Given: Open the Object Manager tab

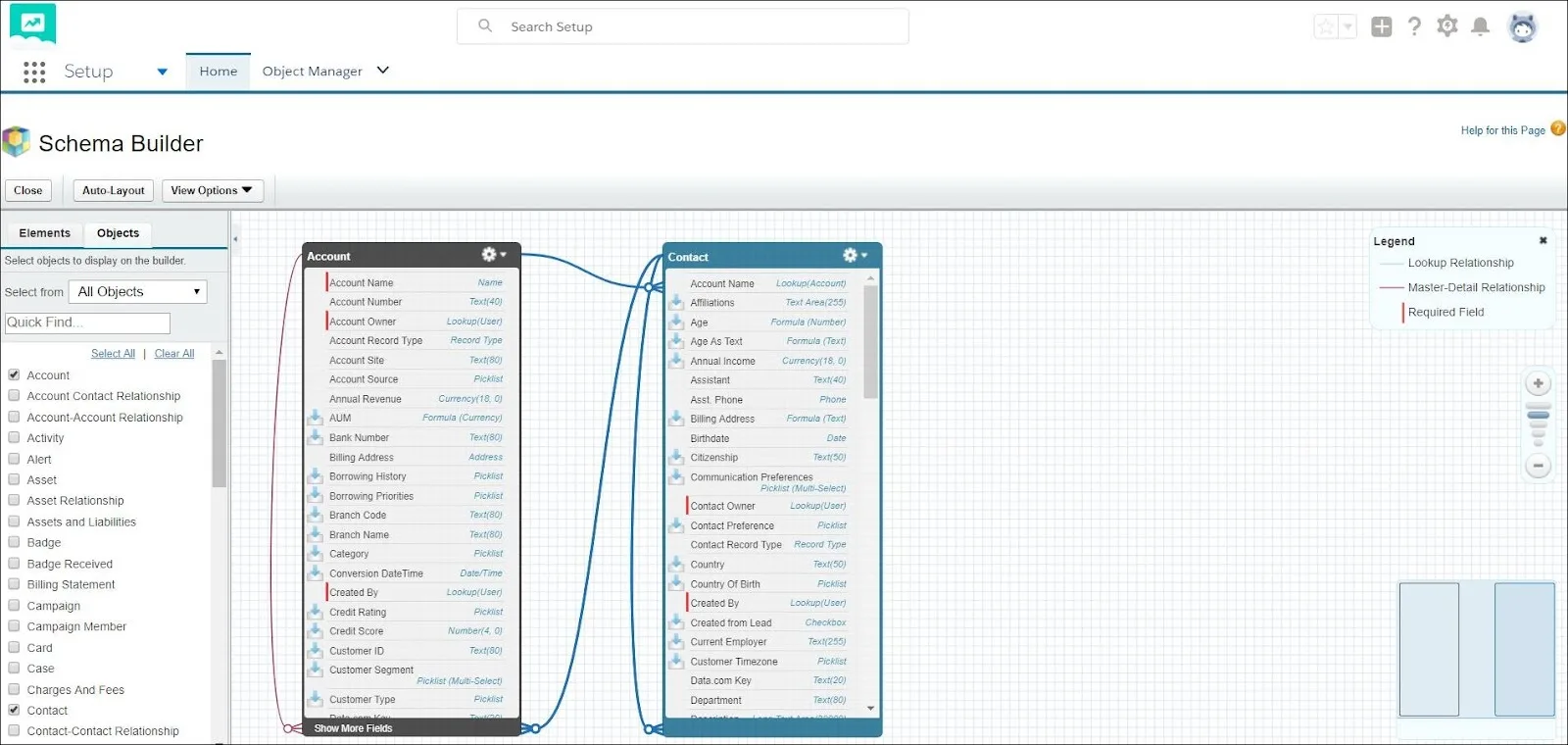Looking at the screenshot, I should coord(313,72).
